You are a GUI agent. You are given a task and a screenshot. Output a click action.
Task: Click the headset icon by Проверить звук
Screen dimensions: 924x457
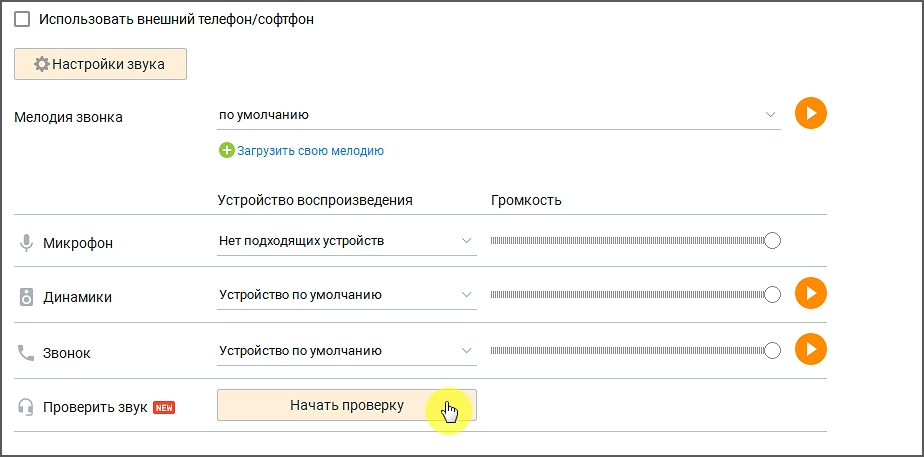pyautogui.click(x=26, y=407)
